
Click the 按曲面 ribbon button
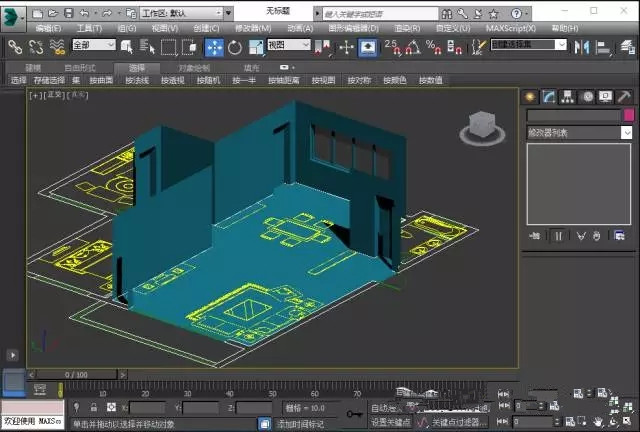click(x=101, y=80)
